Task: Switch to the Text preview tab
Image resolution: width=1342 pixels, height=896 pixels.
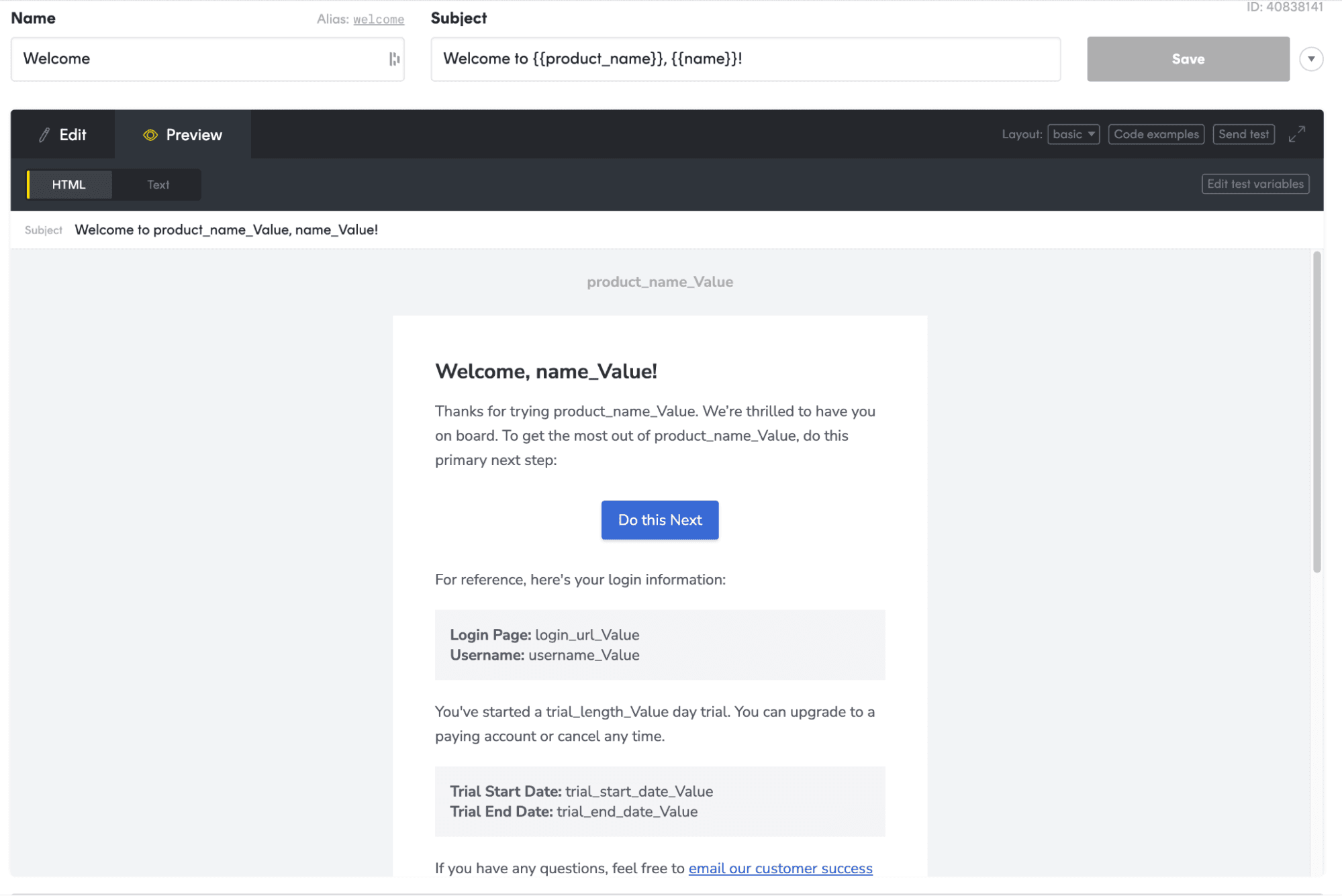Action: point(157,185)
